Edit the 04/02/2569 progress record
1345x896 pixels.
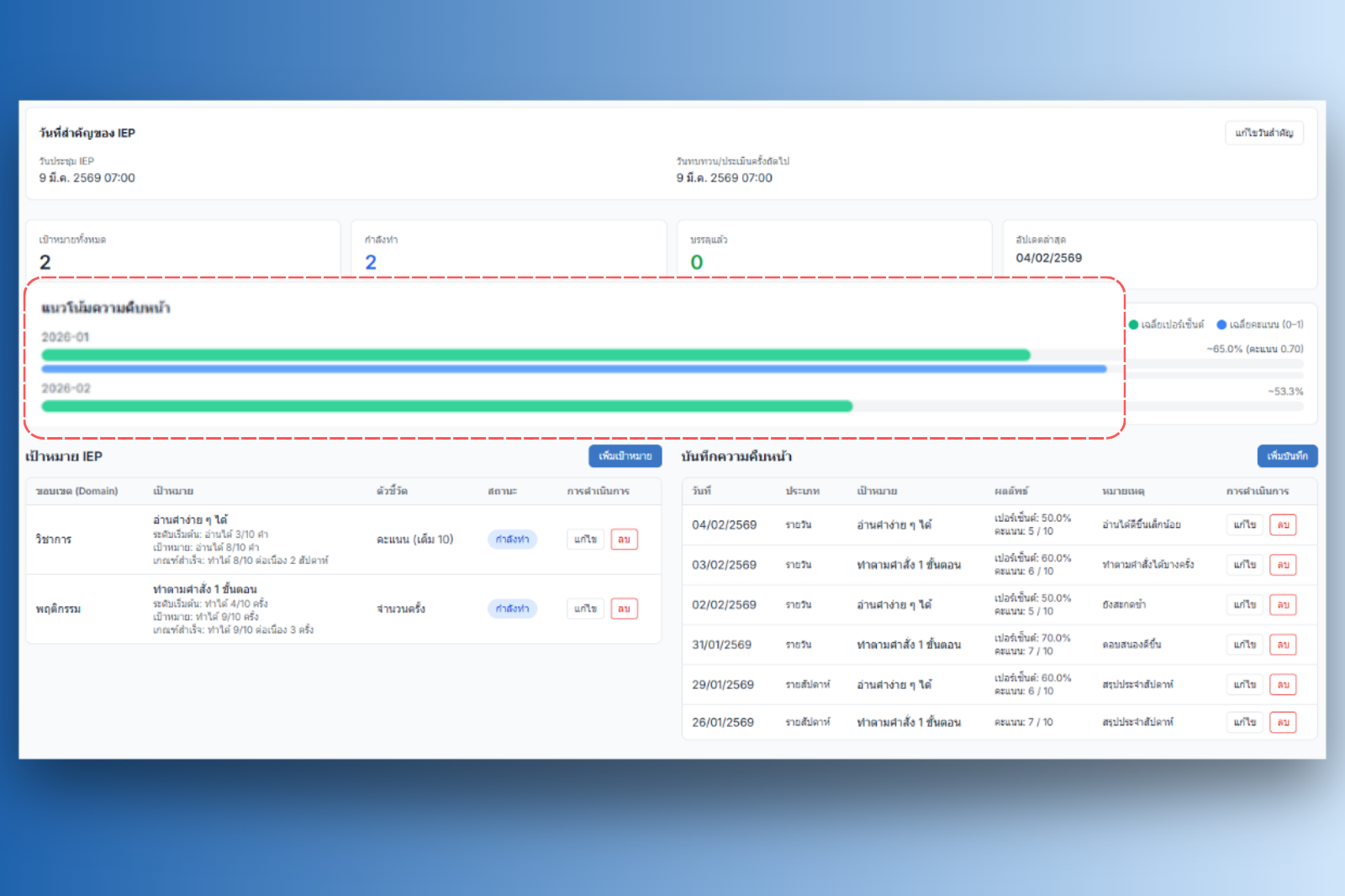pos(1244,524)
